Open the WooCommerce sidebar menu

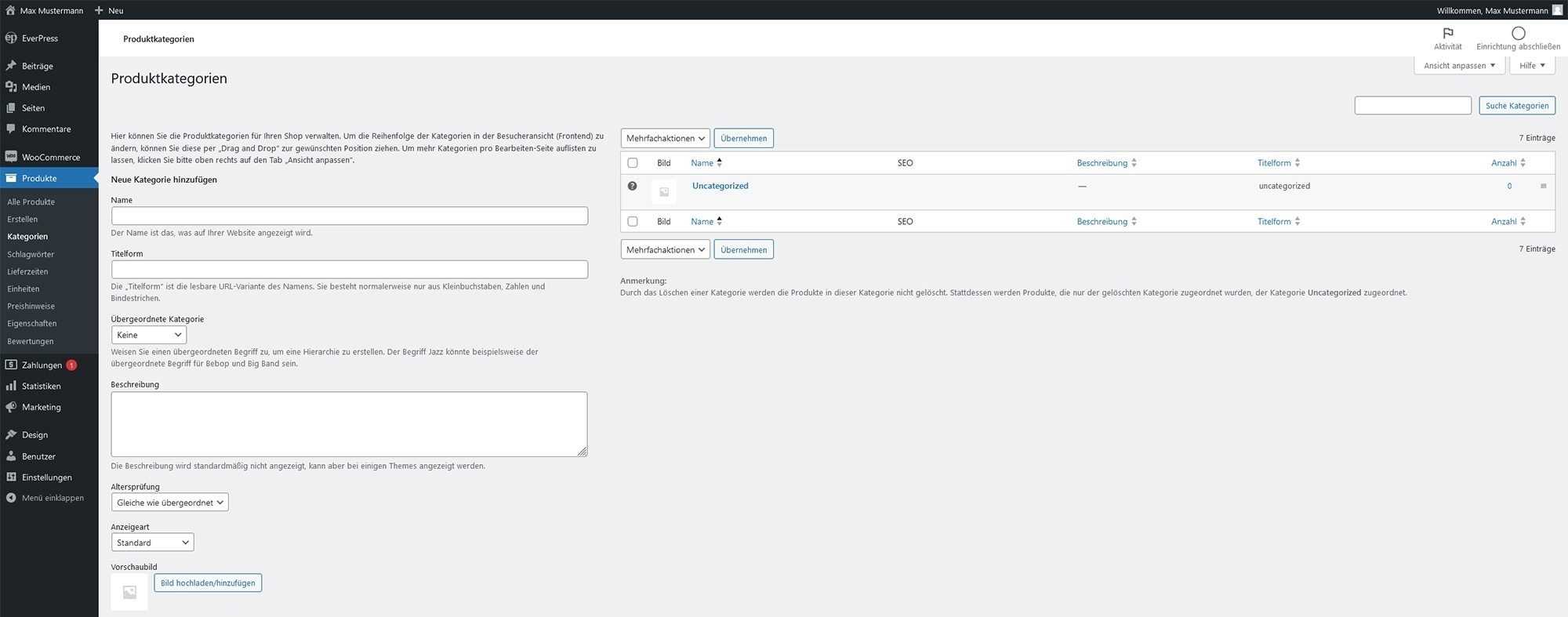pyautogui.click(x=50, y=157)
